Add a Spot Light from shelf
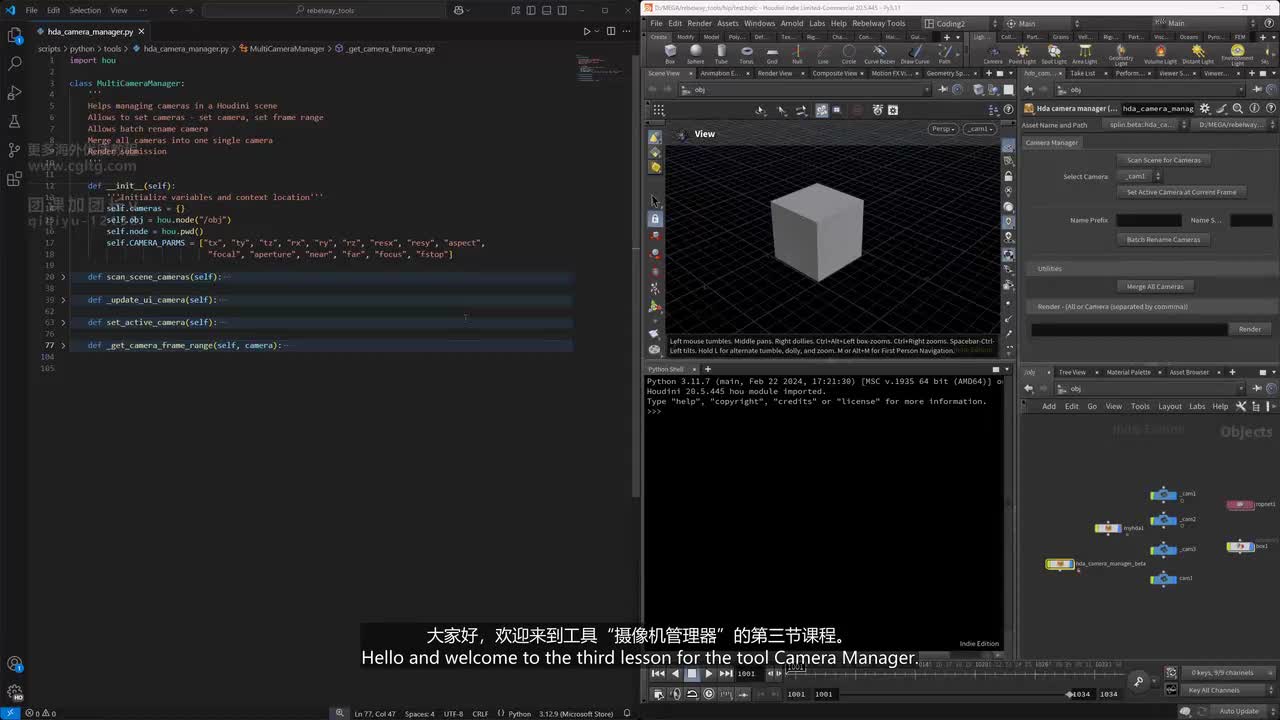 coord(1054,54)
